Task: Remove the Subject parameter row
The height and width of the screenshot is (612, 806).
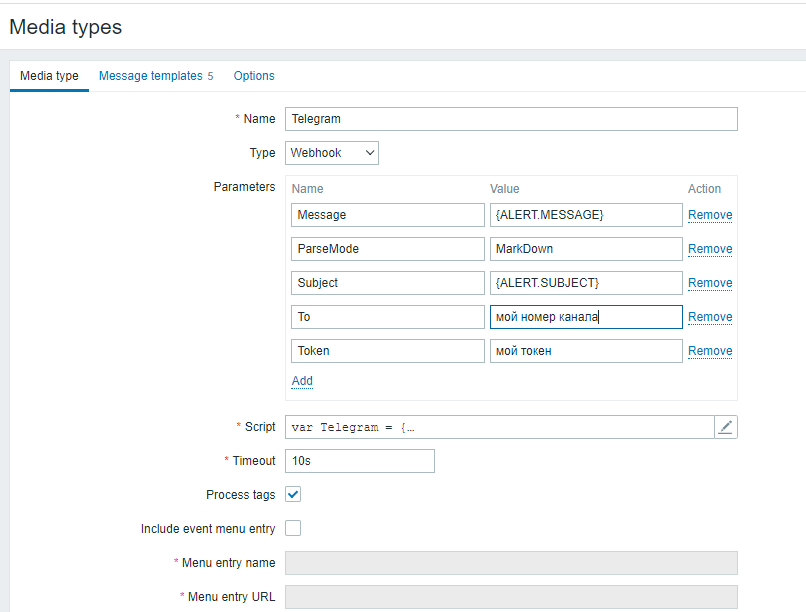Action: tap(710, 283)
